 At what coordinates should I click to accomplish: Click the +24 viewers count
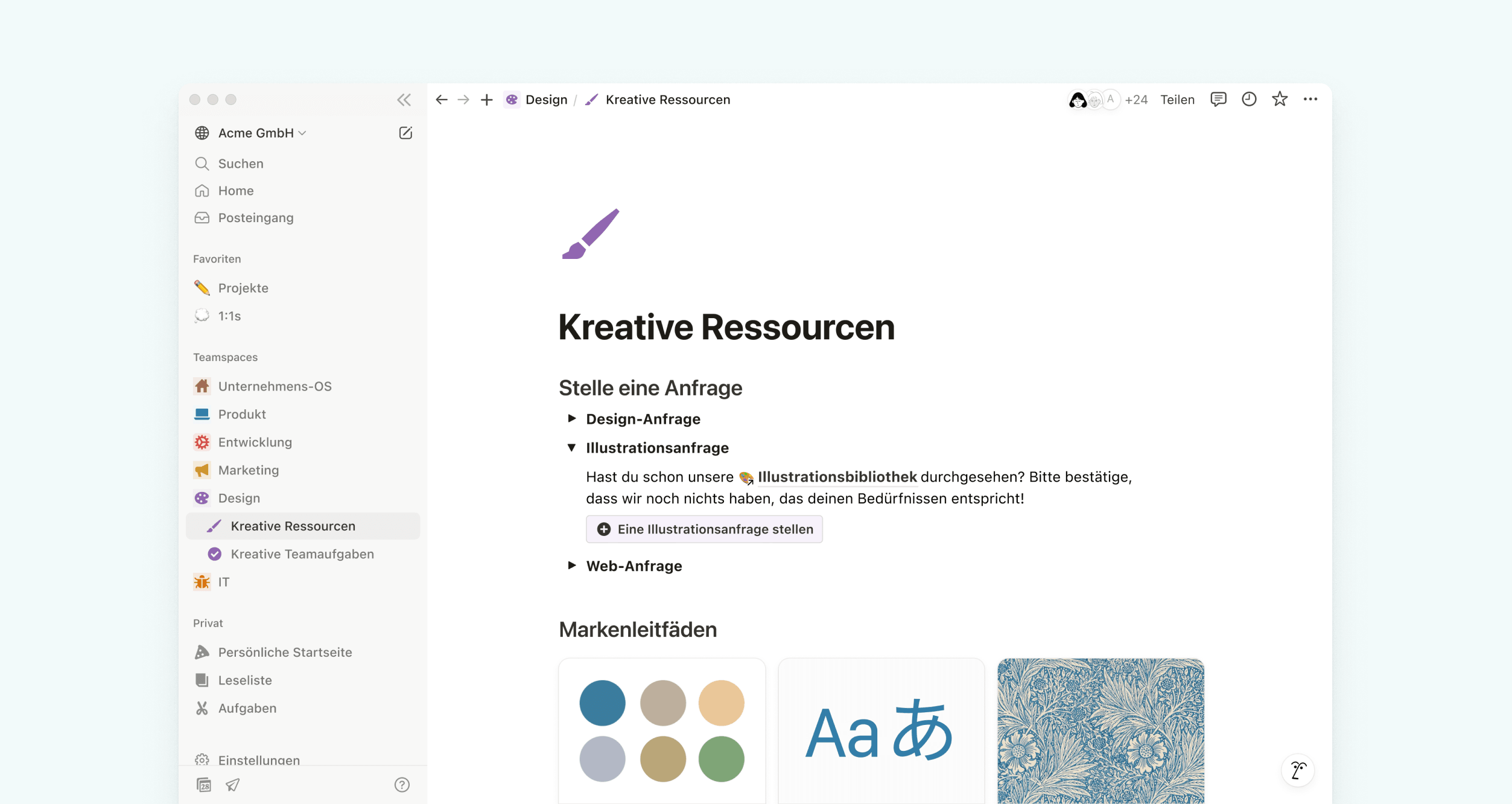click(1136, 100)
